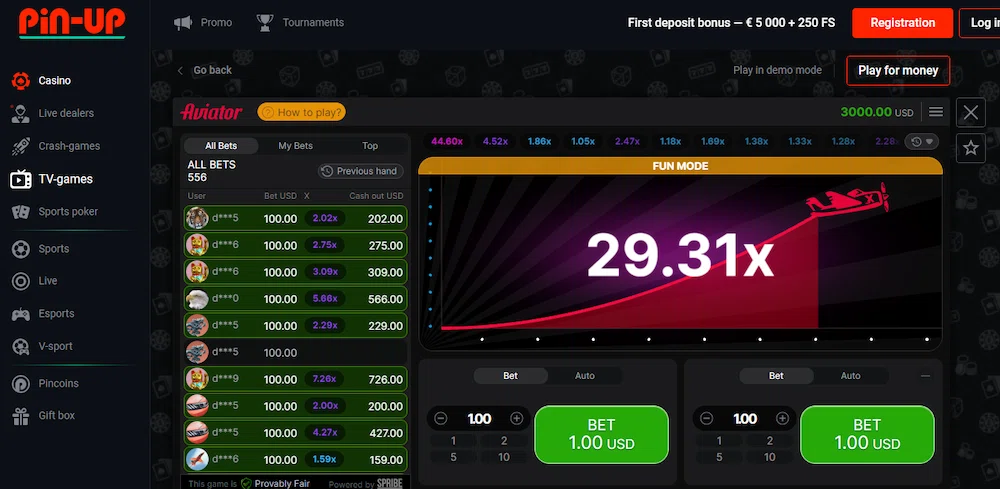
Task: Open Sports poker cards icon
Action: pos(20,212)
